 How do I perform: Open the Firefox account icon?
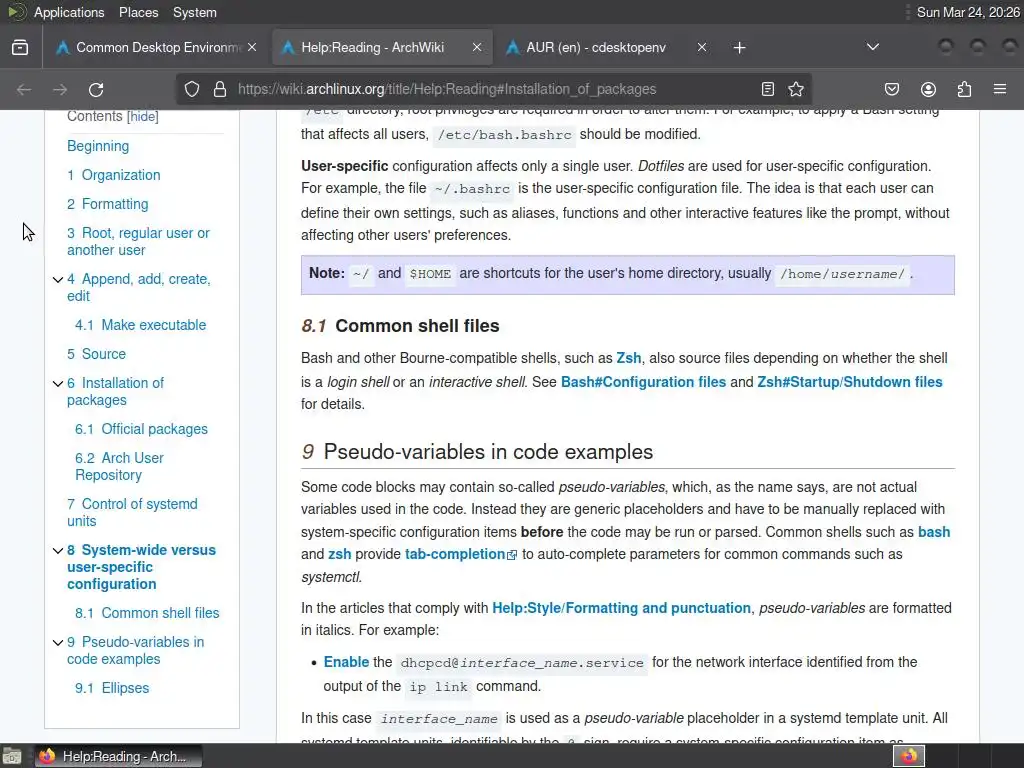pyautogui.click(x=928, y=89)
